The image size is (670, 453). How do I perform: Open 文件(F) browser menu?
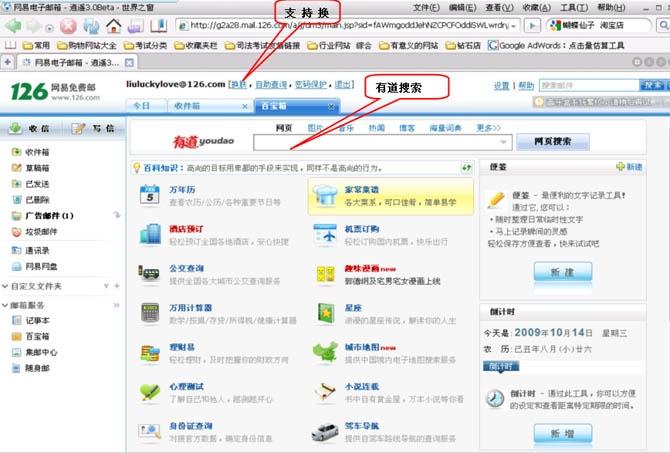[426, 8]
